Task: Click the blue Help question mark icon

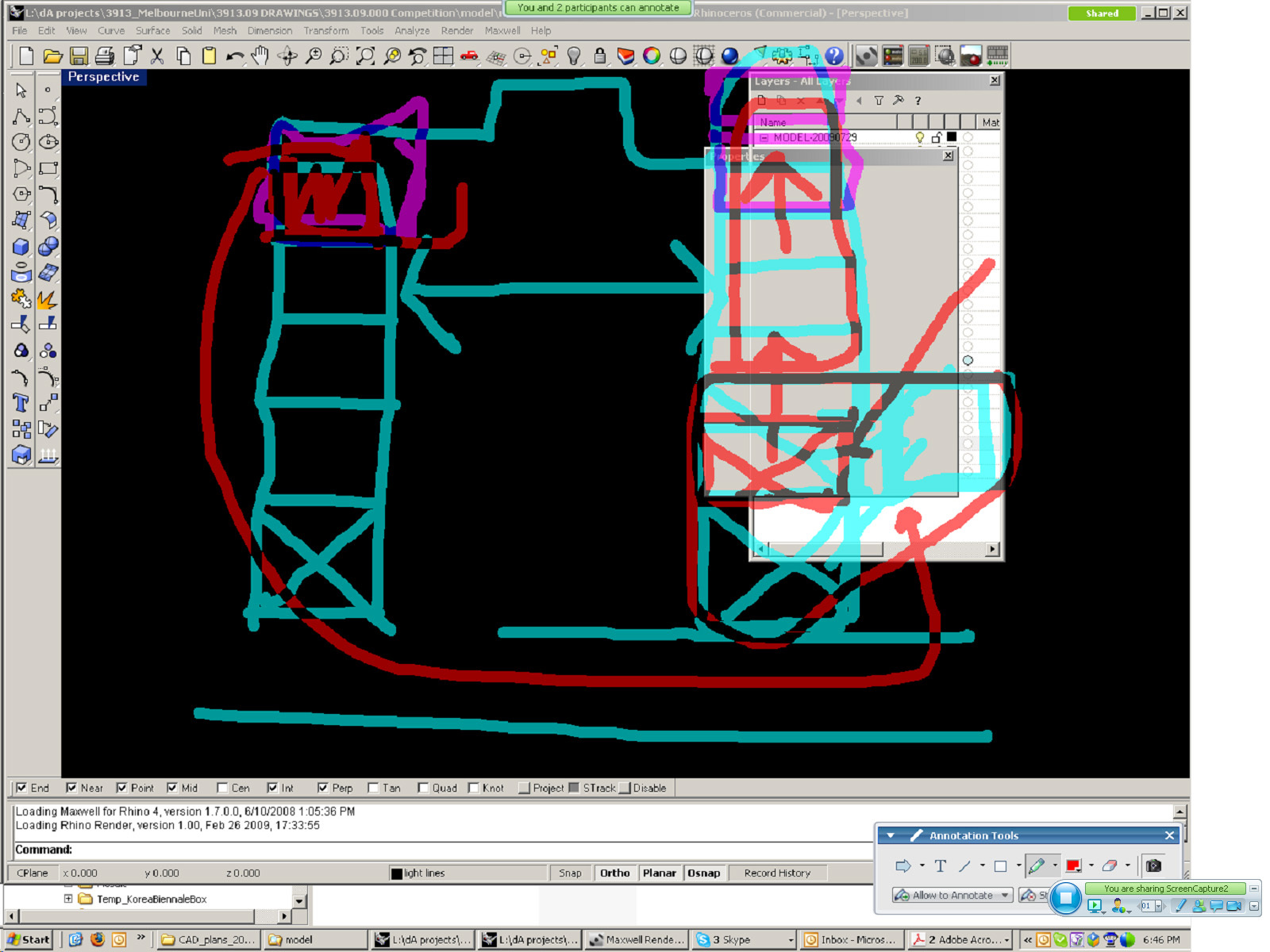Action: (x=834, y=56)
